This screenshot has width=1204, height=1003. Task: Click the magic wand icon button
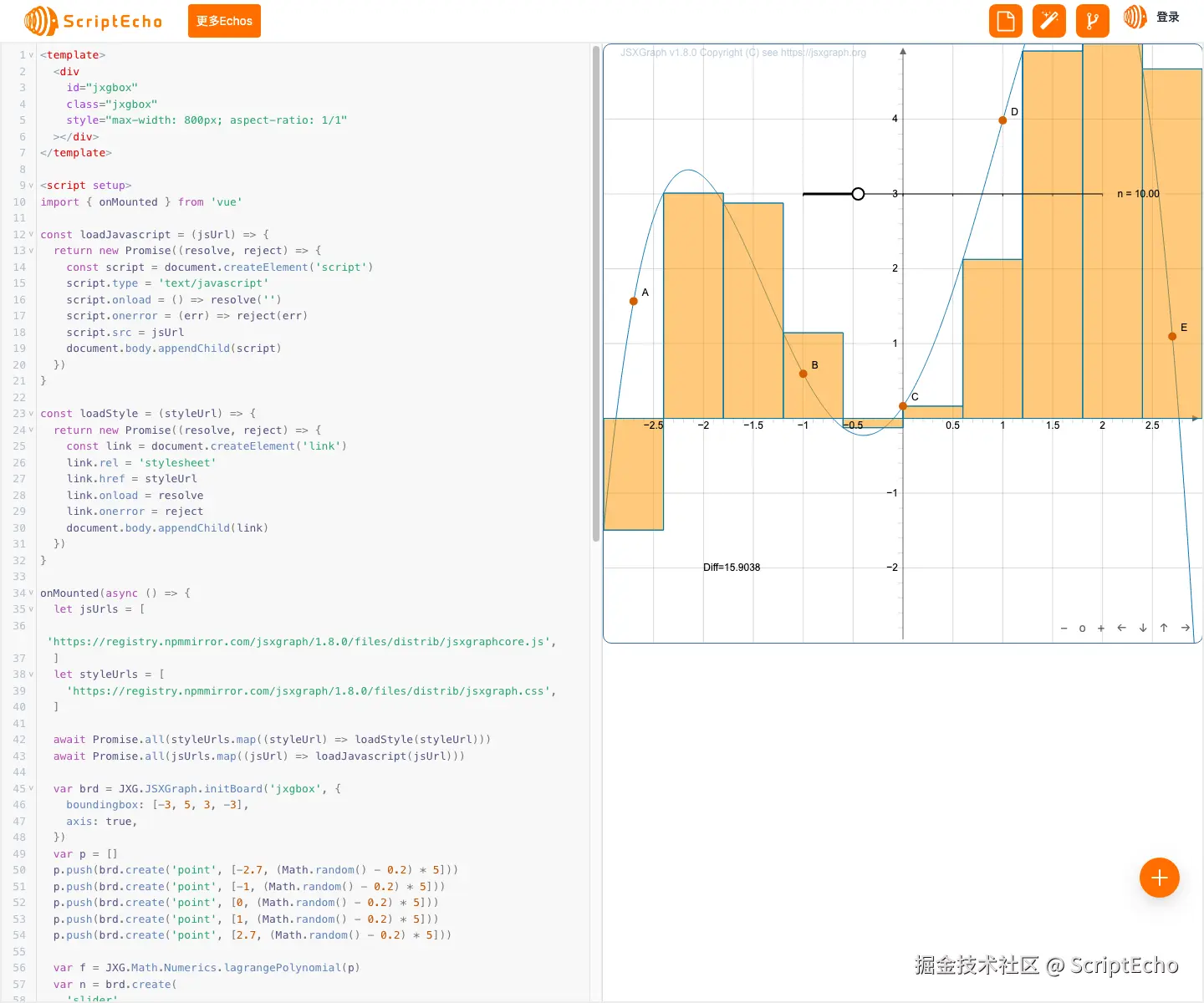coord(1049,21)
